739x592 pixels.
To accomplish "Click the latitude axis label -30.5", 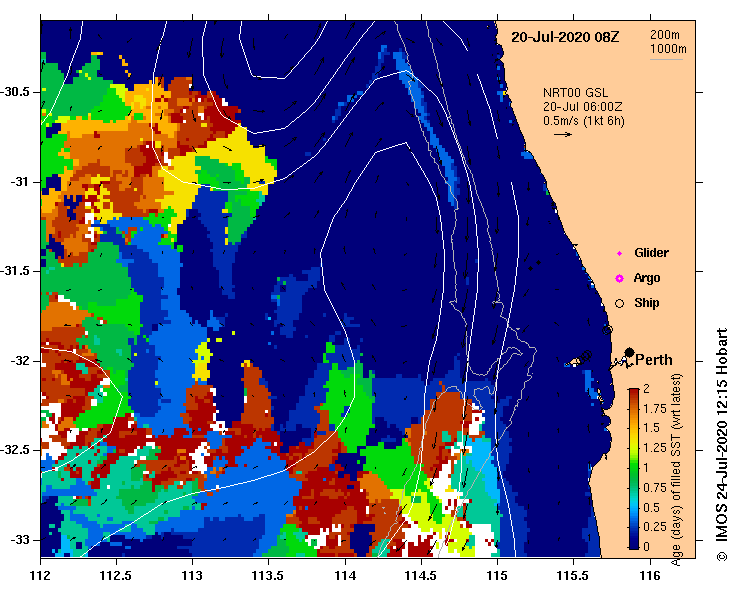I will [16, 91].
